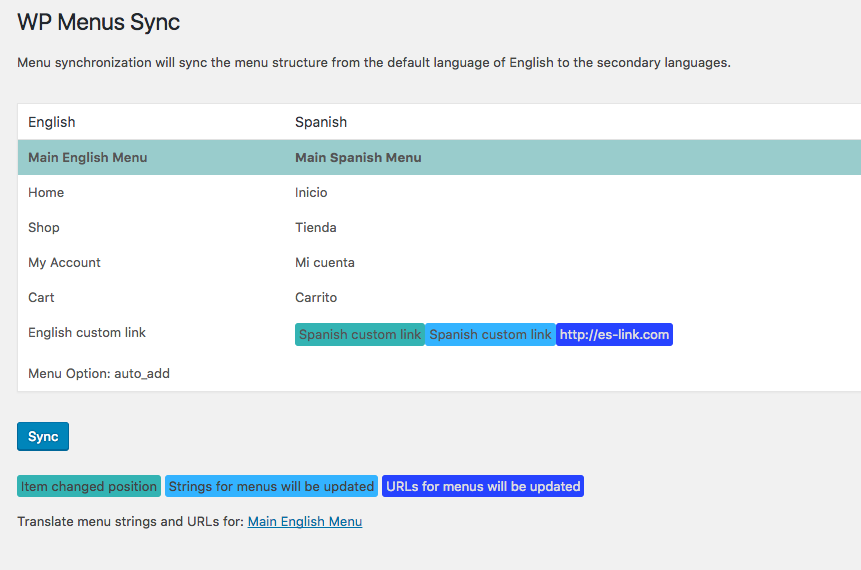The width and height of the screenshot is (861, 570).
Task: Click the Home menu item
Action: coord(46,192)
